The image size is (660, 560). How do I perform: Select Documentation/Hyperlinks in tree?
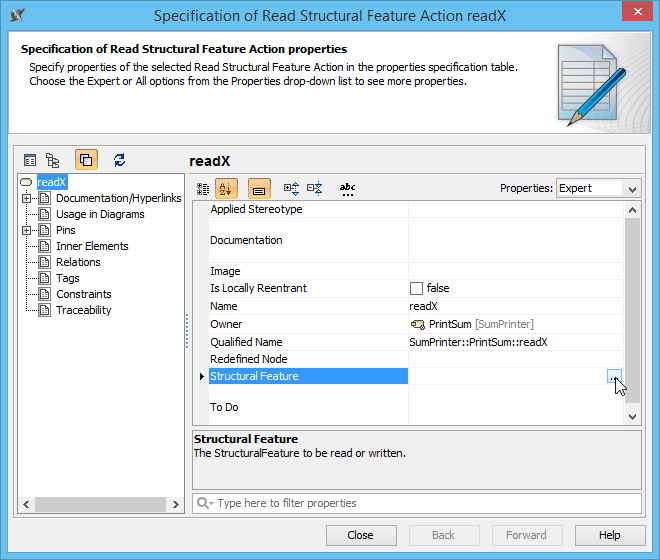coord(119,198)
